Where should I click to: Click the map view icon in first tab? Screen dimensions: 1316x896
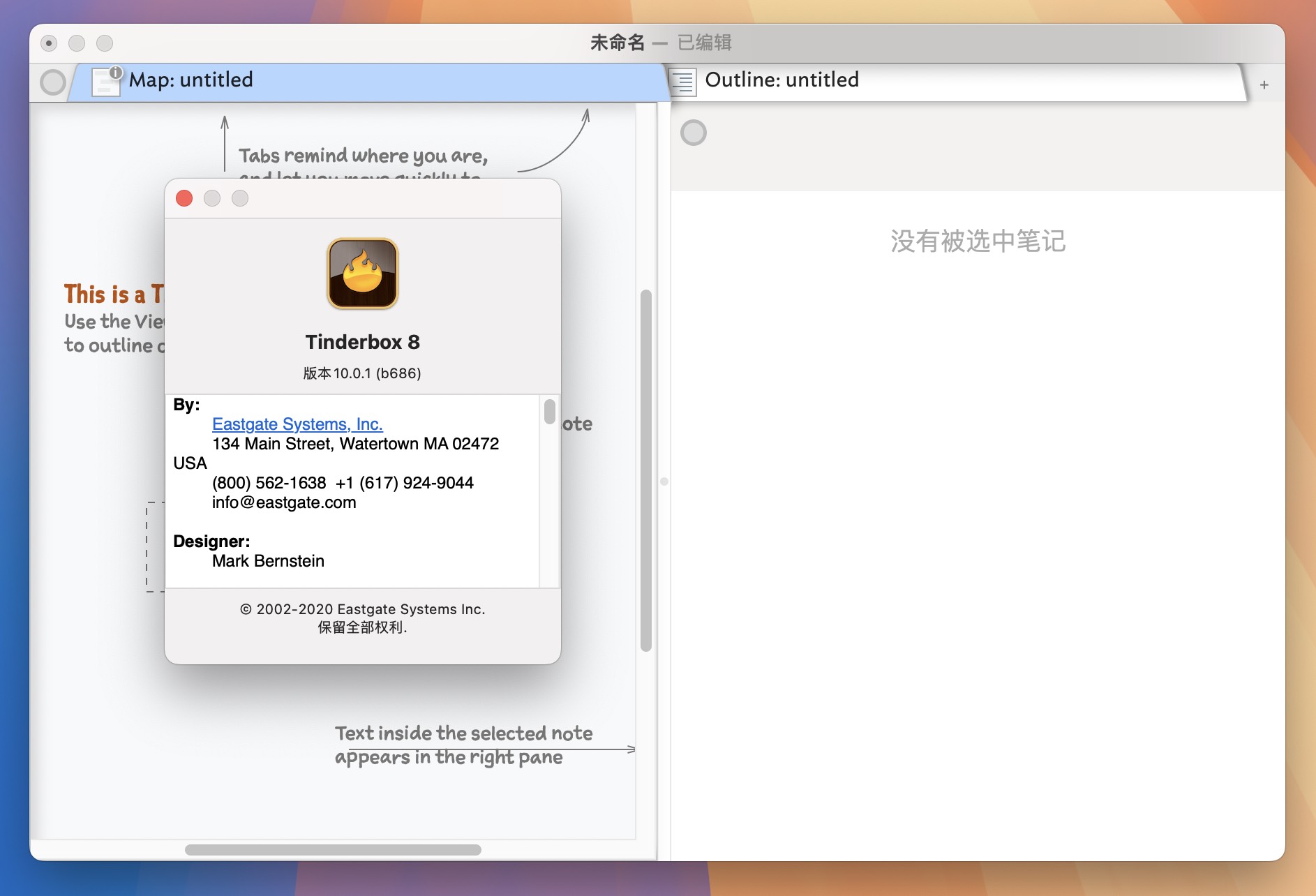[107, 81]
